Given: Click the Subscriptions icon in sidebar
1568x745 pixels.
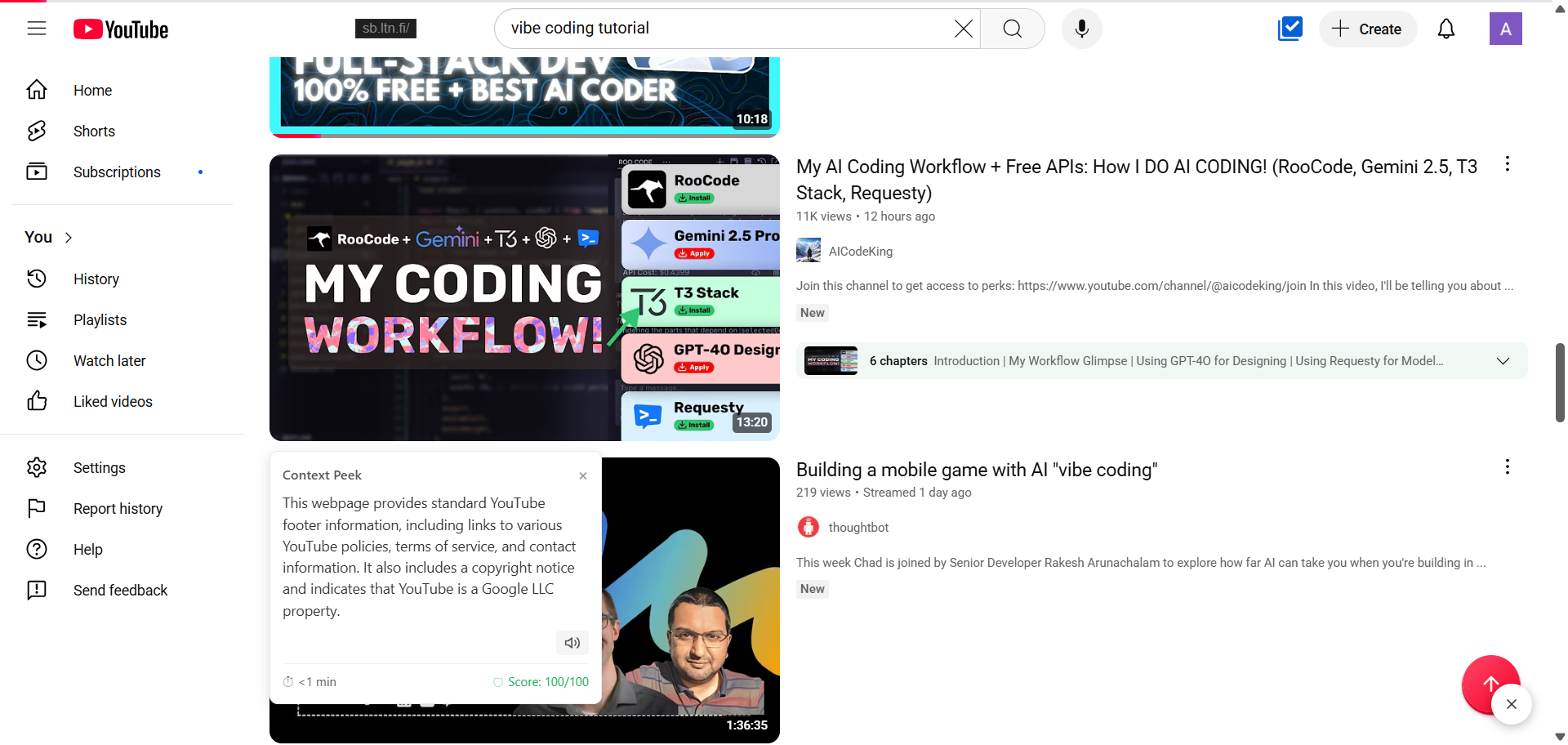Looking at the screenshot, I should coord(37,172).
